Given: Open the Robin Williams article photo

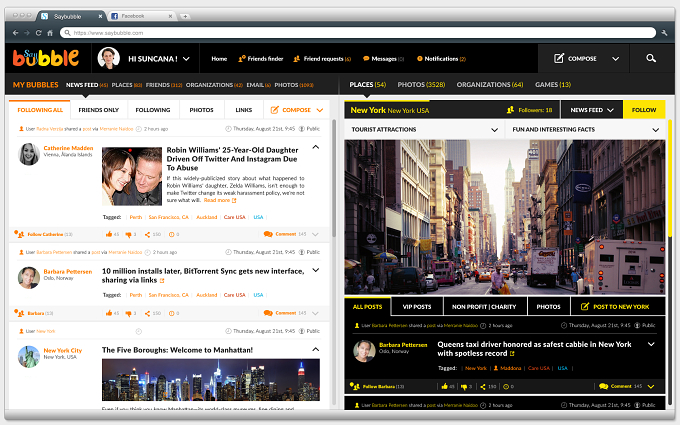Looking at the screenshot, I should coord(132,176).
